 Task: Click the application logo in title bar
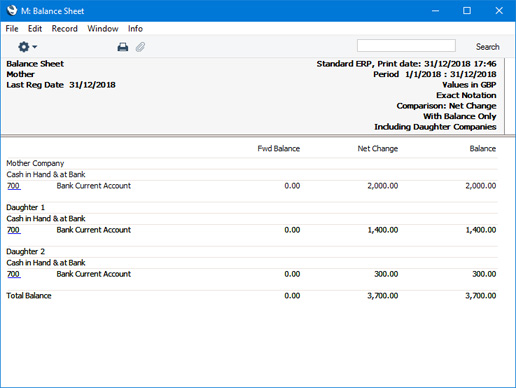(x=11, y=11)
